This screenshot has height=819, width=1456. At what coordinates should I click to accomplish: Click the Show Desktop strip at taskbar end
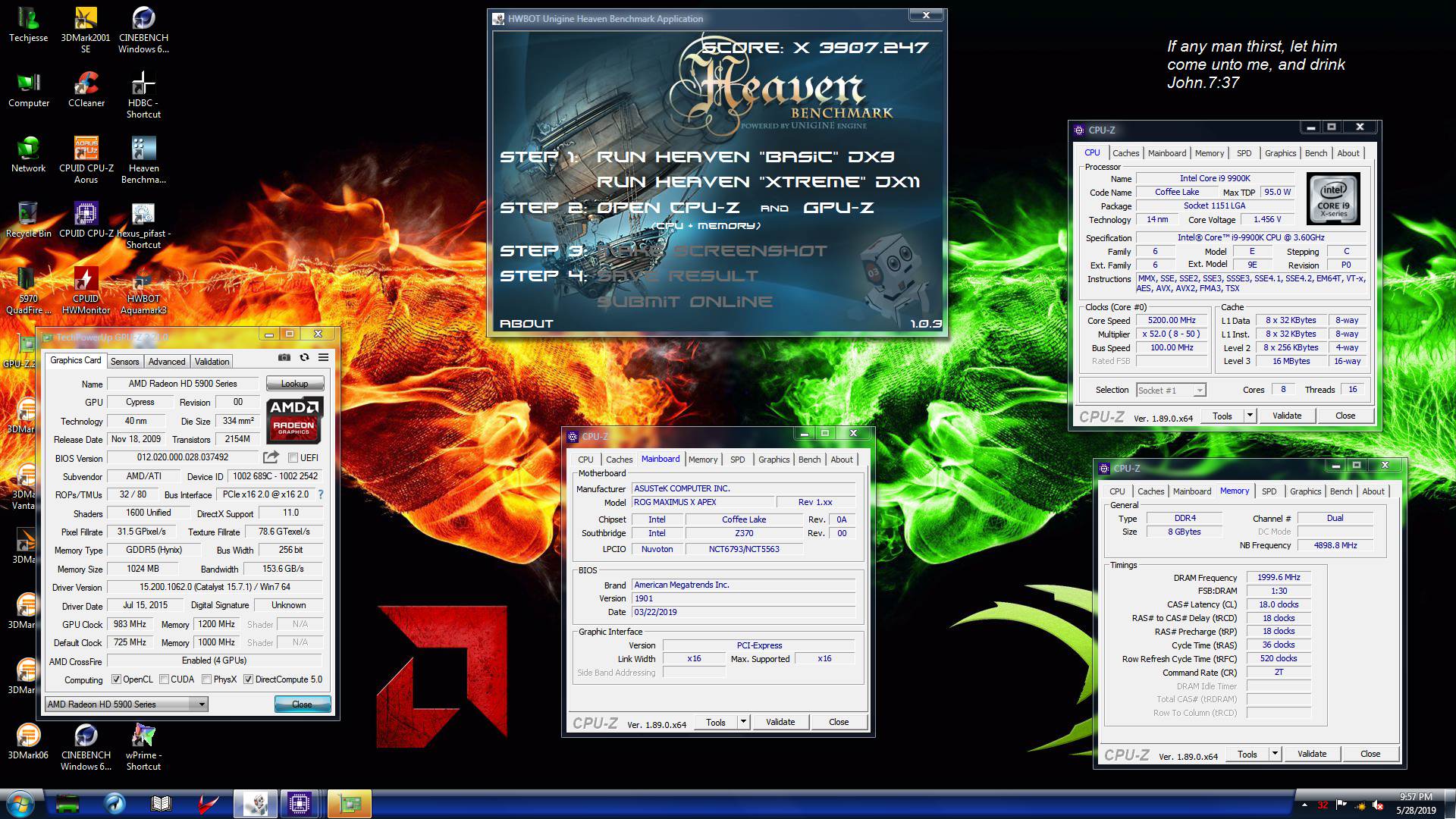click(1450, 804)
